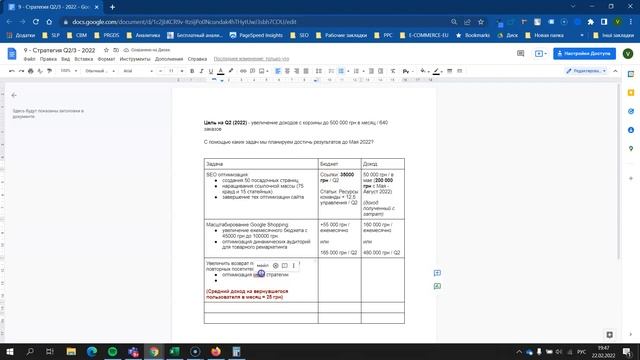Open the Справка menu
The height and width of the screenshot is (360, 640).
point(197,59)
